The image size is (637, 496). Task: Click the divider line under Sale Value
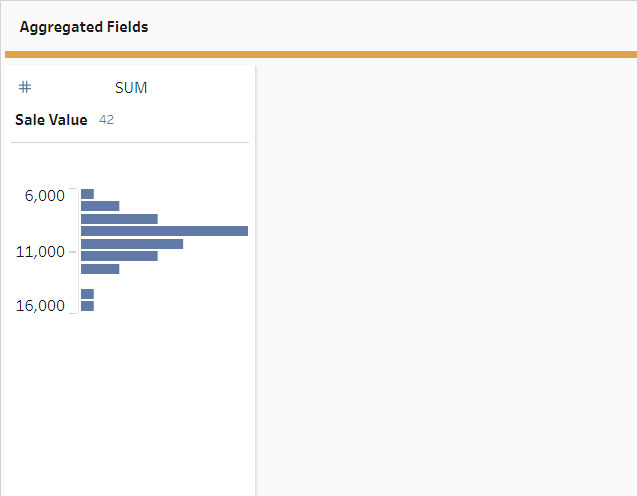point(130,143)
